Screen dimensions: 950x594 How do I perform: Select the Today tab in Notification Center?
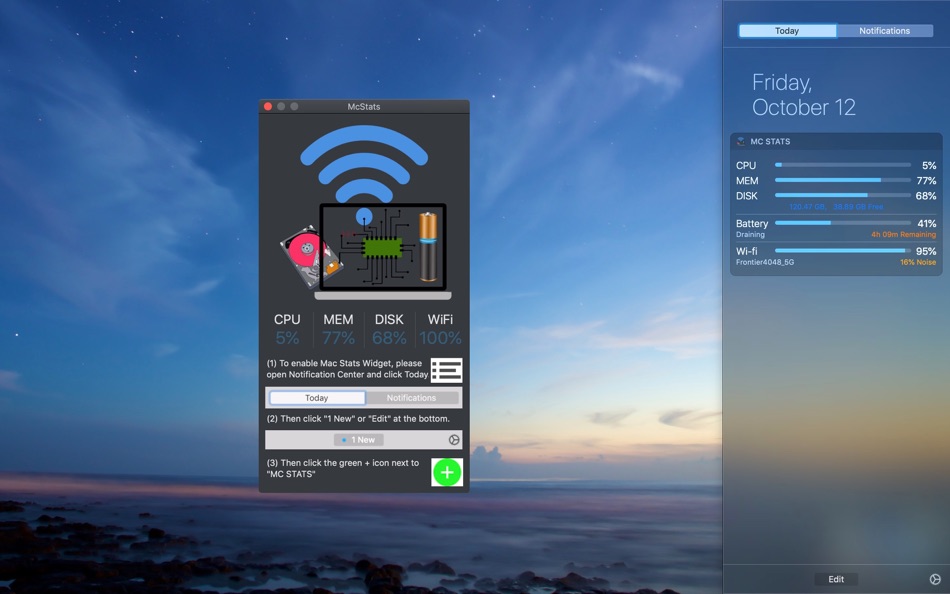787,30
